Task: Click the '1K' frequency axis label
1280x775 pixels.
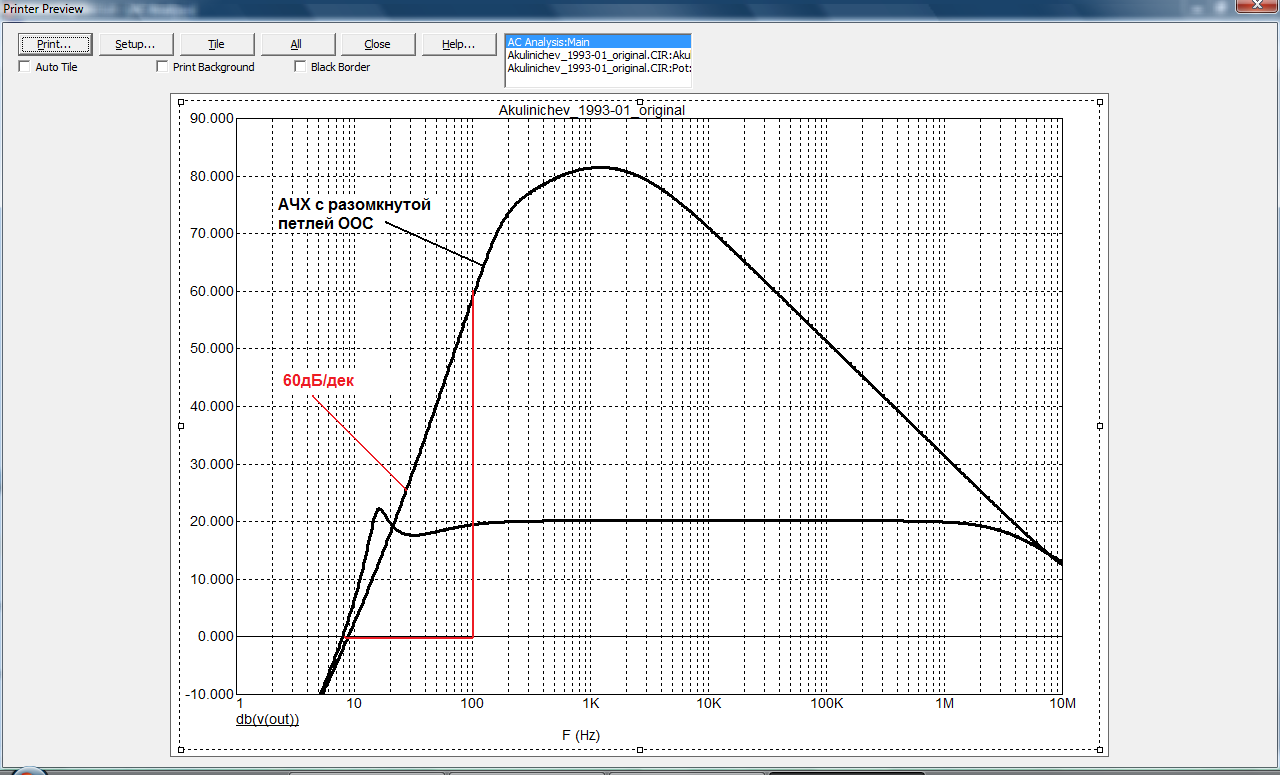Action: click(x=590, y=704)
